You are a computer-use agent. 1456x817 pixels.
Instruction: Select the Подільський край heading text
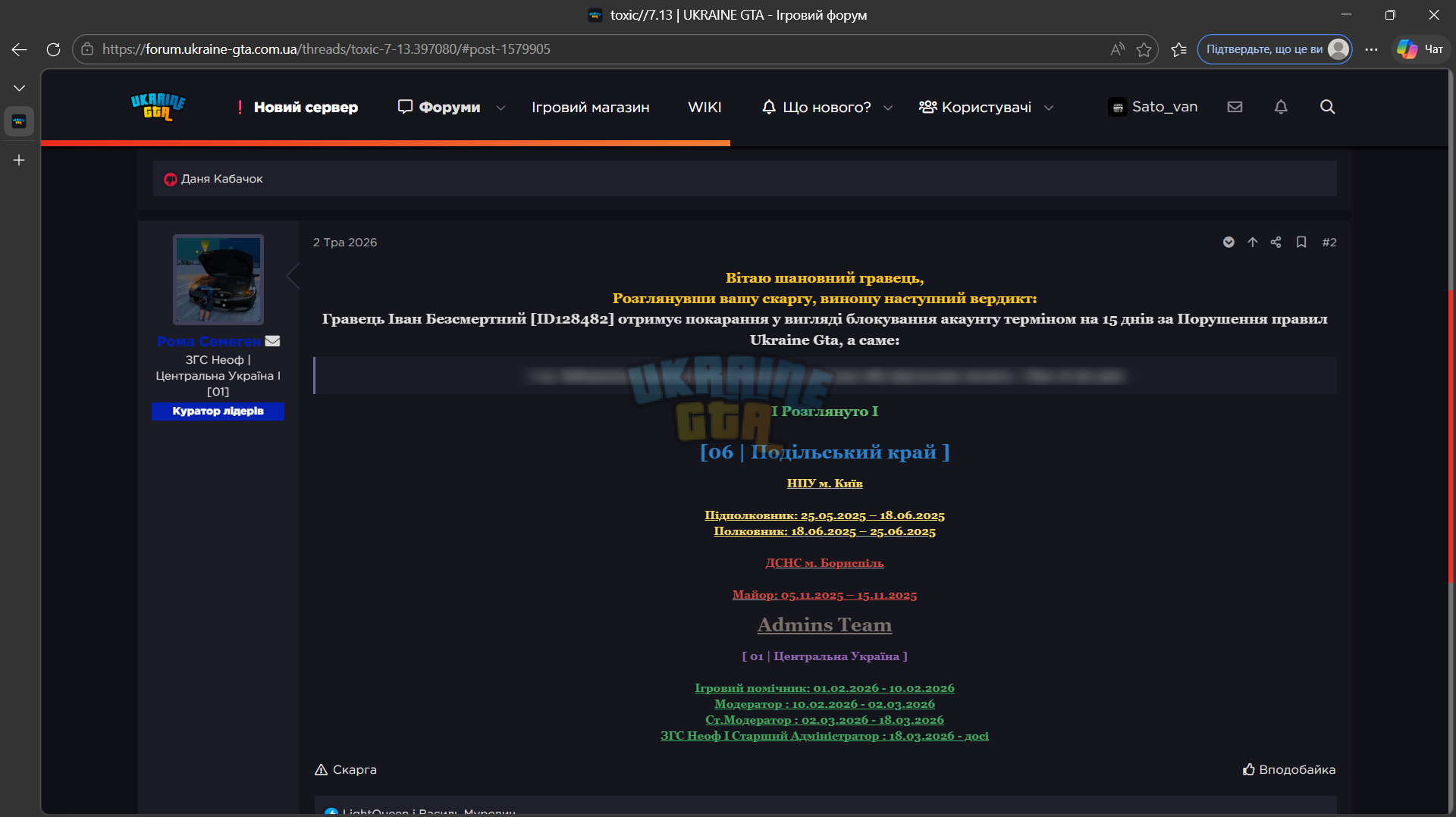[825, 452]
